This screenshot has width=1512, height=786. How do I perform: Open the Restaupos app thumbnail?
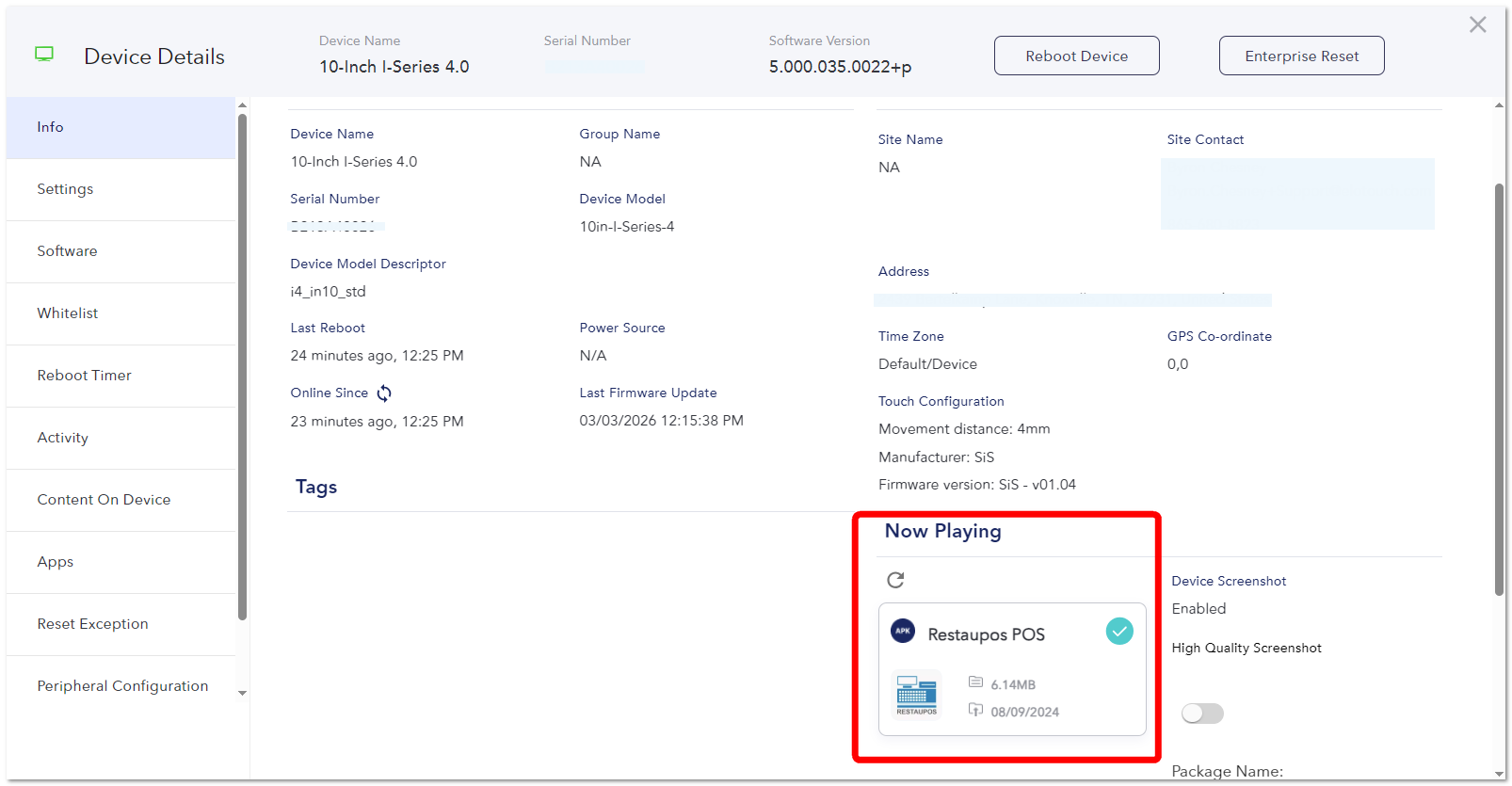click(x=916, y=695)
